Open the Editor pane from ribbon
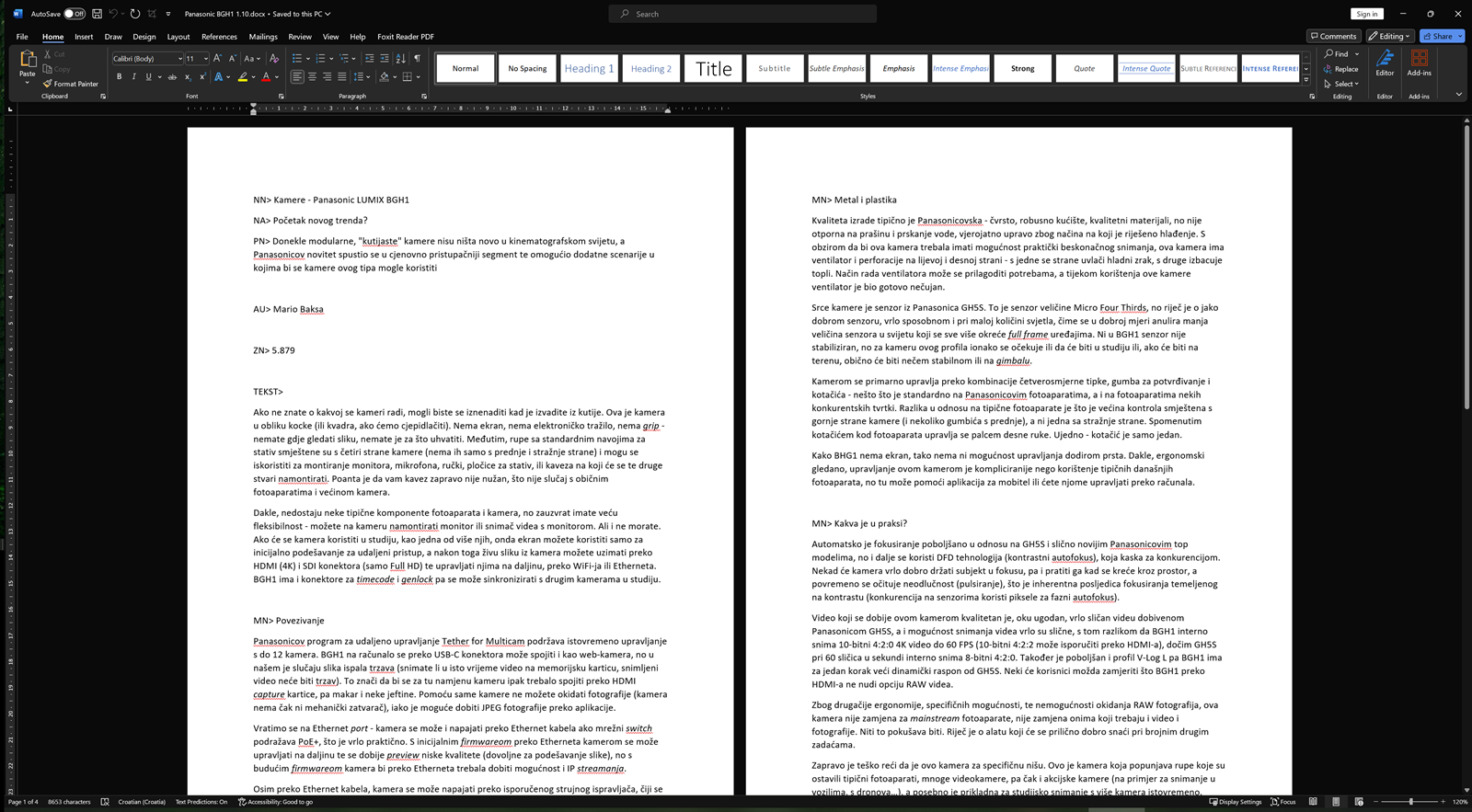1472x812 pixels. pyautogui.click(x=1385, y=63)
